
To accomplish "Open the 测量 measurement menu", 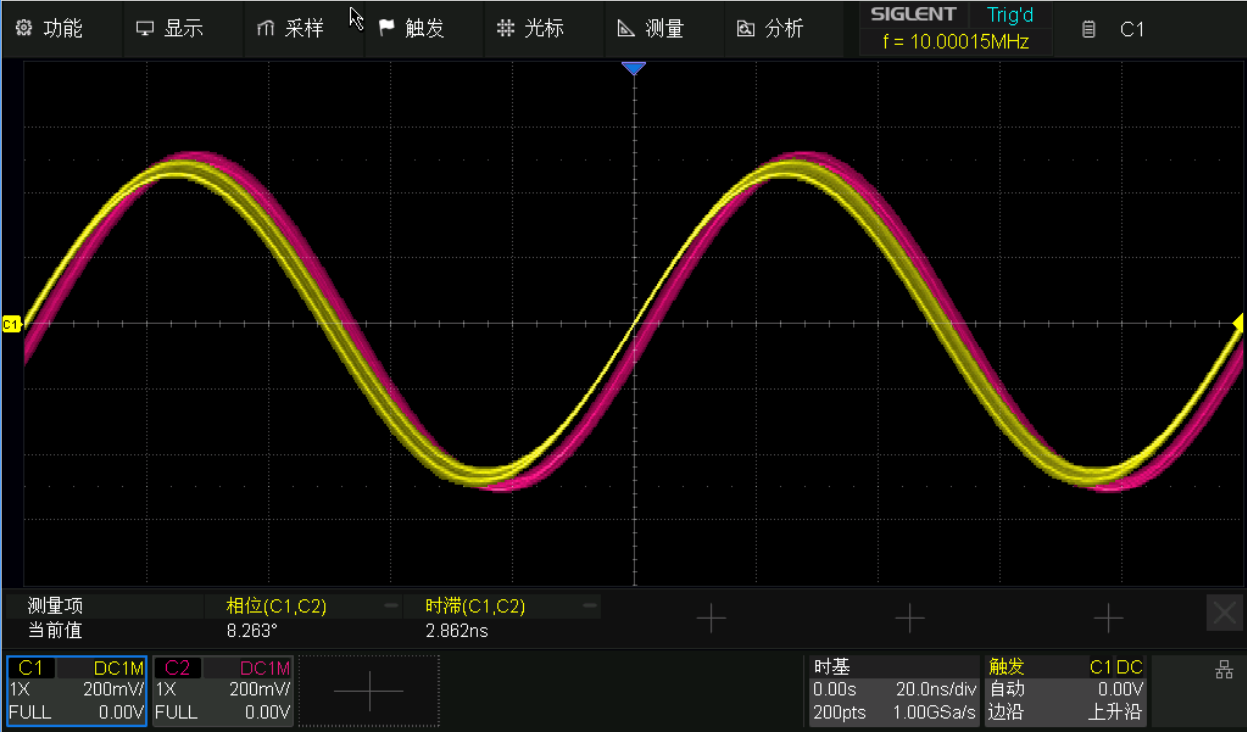I will [651, 29].
